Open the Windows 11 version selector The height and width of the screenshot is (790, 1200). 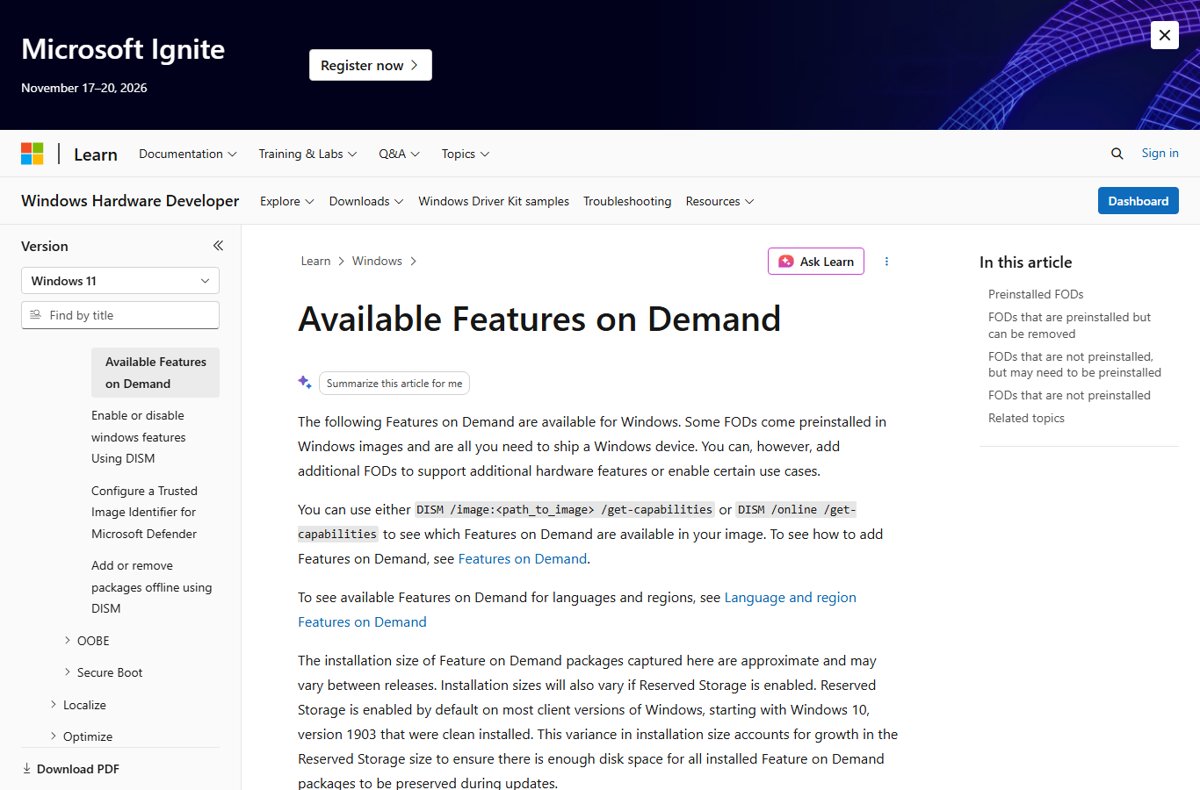point(120,281)
